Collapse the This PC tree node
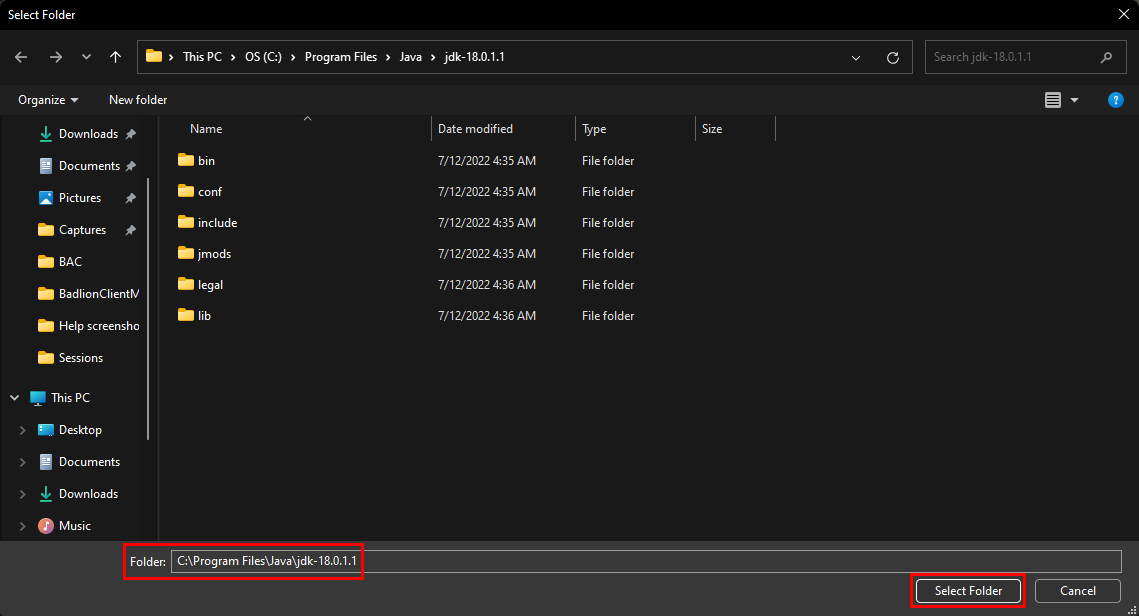This screenshot has width=1139, height=616. (15, 398)
